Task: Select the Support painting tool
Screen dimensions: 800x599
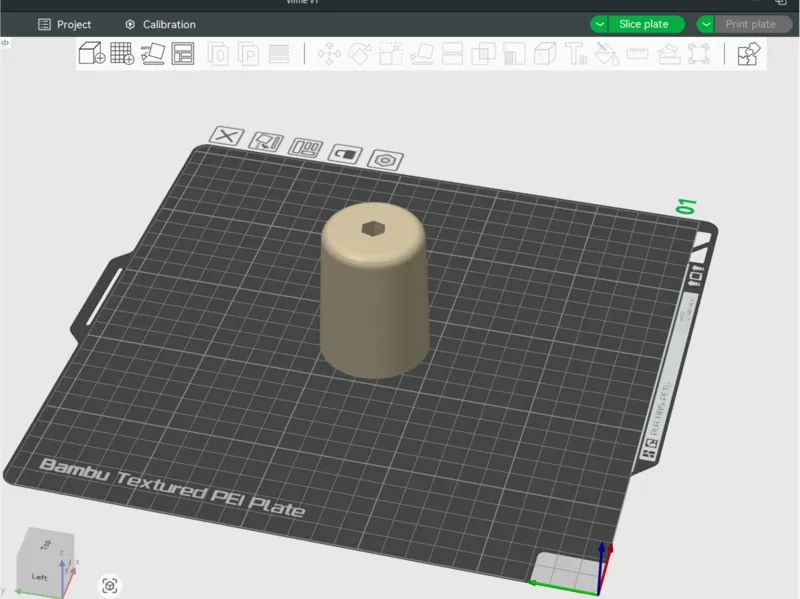Action: coord(514,54)
